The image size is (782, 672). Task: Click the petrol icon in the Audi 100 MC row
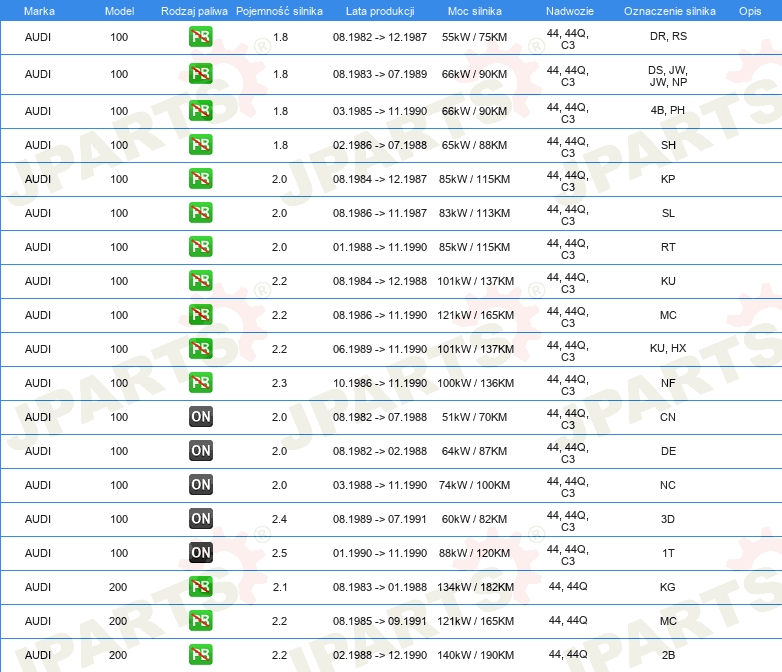[200, 315]
